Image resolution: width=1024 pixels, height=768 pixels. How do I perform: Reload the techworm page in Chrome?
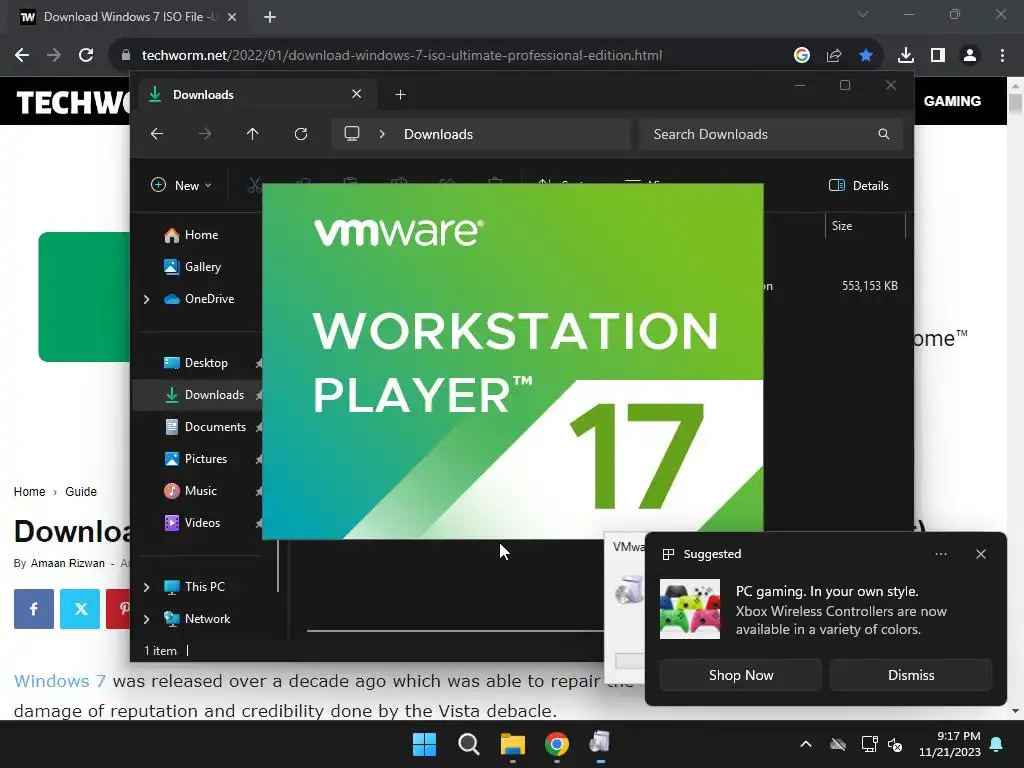[86, 56]
